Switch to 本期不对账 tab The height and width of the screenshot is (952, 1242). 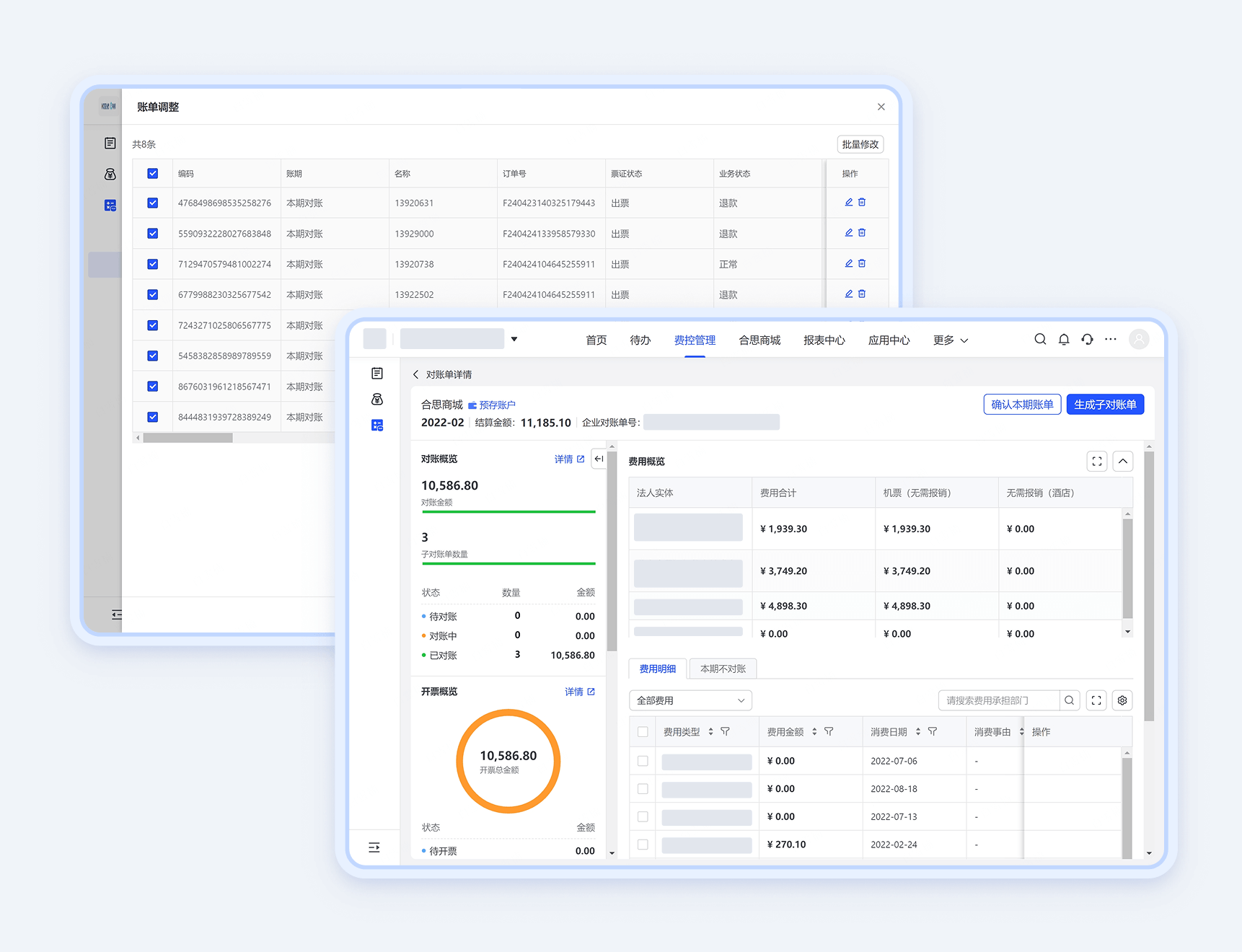click(x=723, y=669)
